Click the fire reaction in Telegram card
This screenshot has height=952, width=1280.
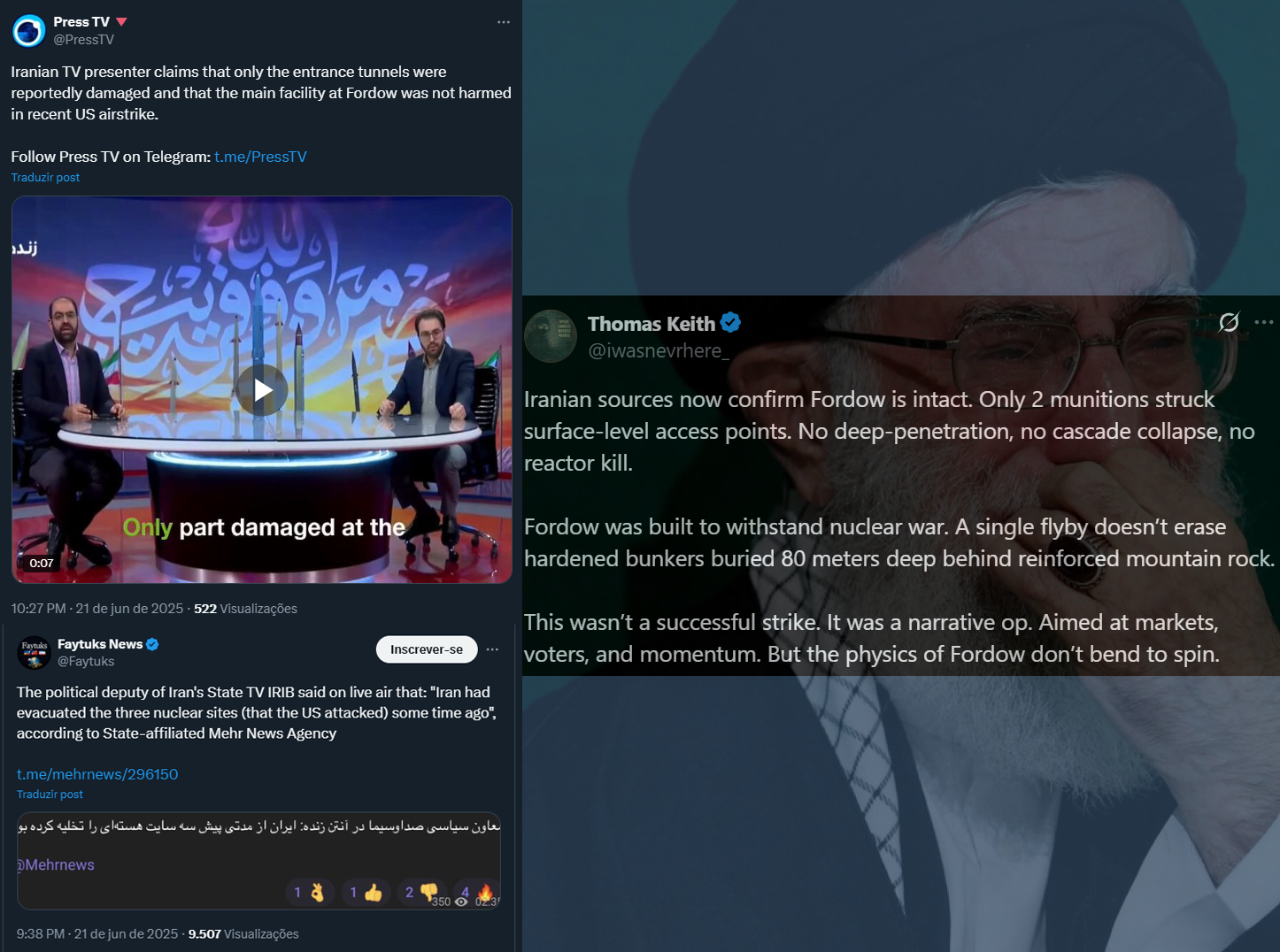tap(476, 893)
